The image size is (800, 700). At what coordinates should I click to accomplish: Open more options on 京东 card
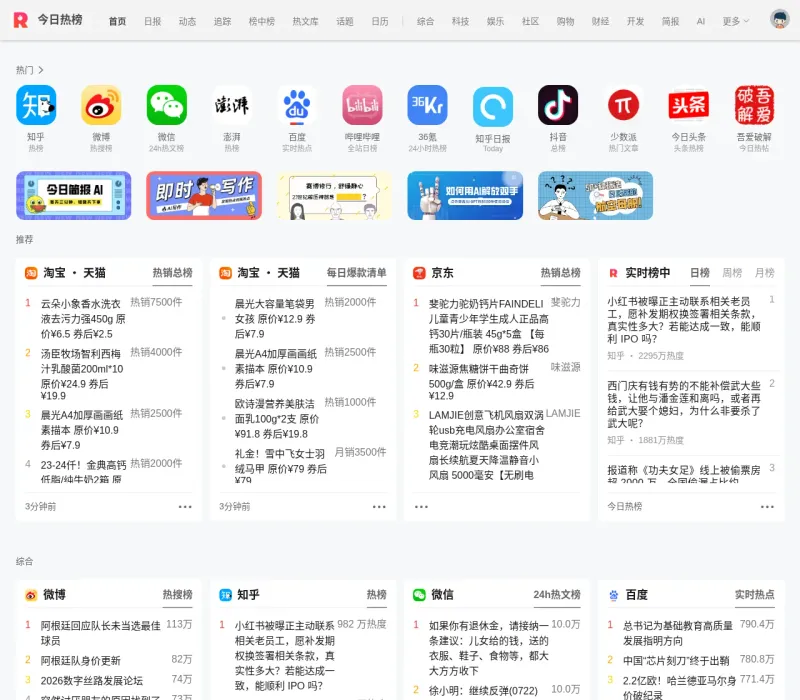pos(421,507)
